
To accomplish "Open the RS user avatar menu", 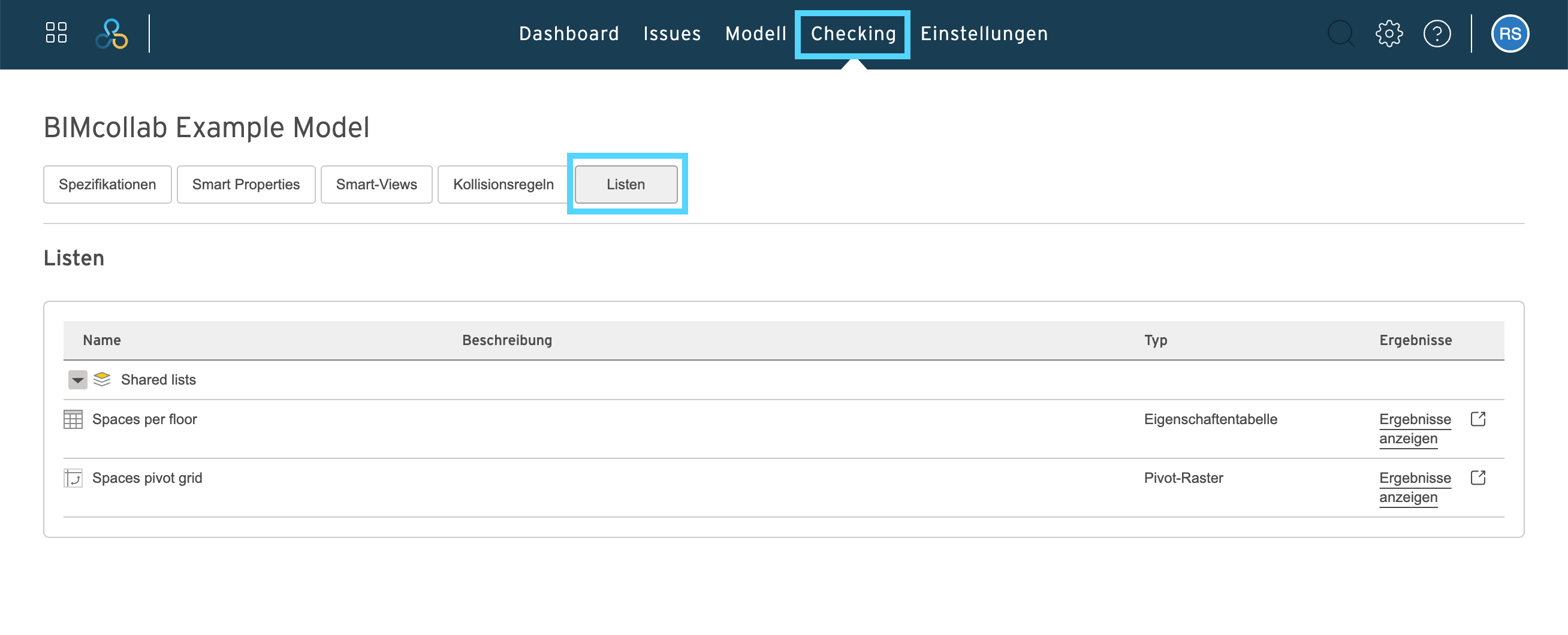I will [1510, 34].
